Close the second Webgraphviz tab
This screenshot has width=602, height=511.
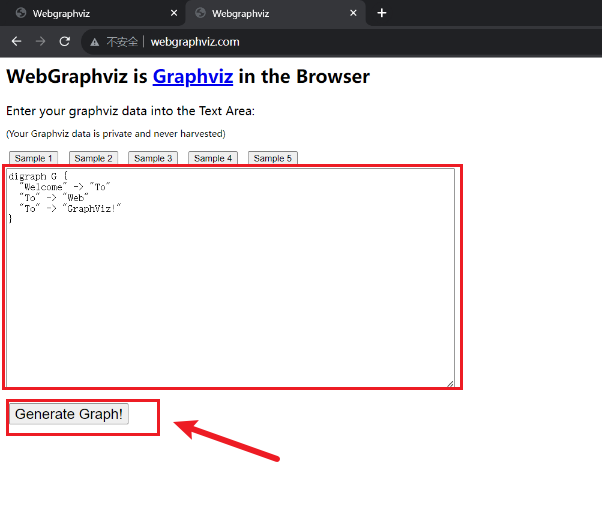[x=353, y=13]
